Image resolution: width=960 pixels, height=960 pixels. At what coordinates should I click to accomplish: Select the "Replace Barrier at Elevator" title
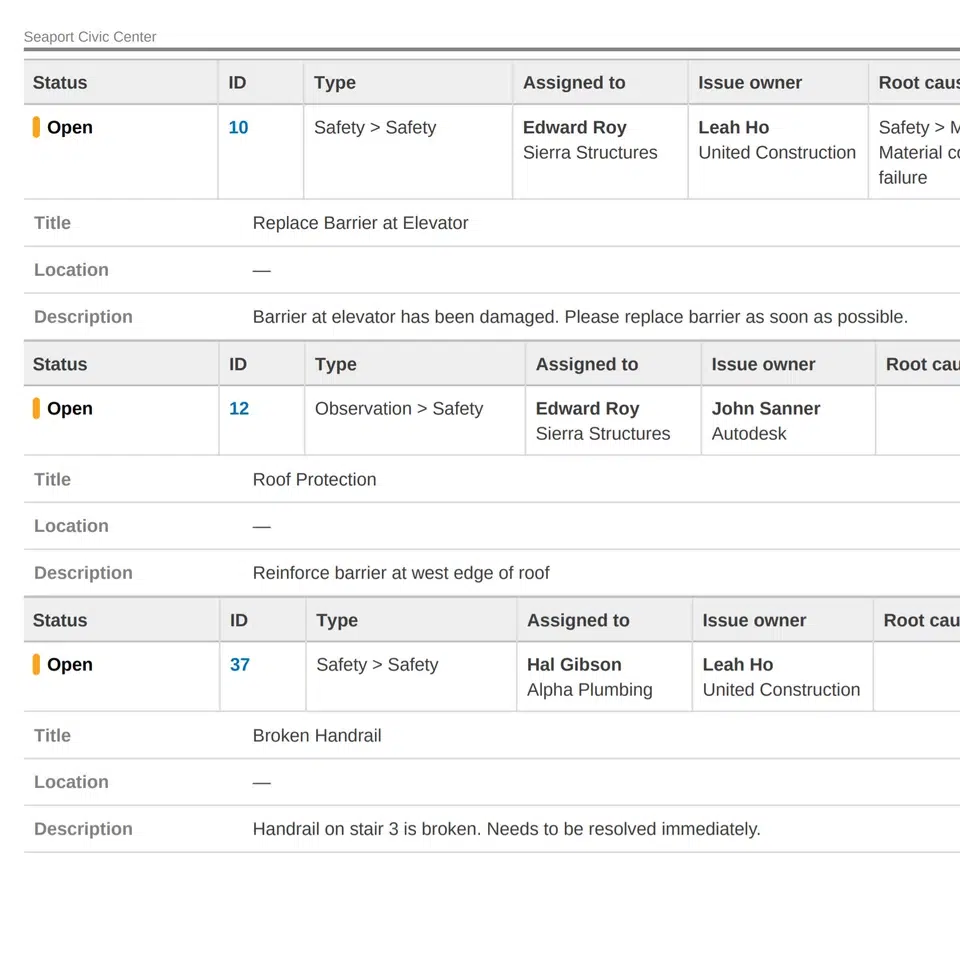pos(360,223)
